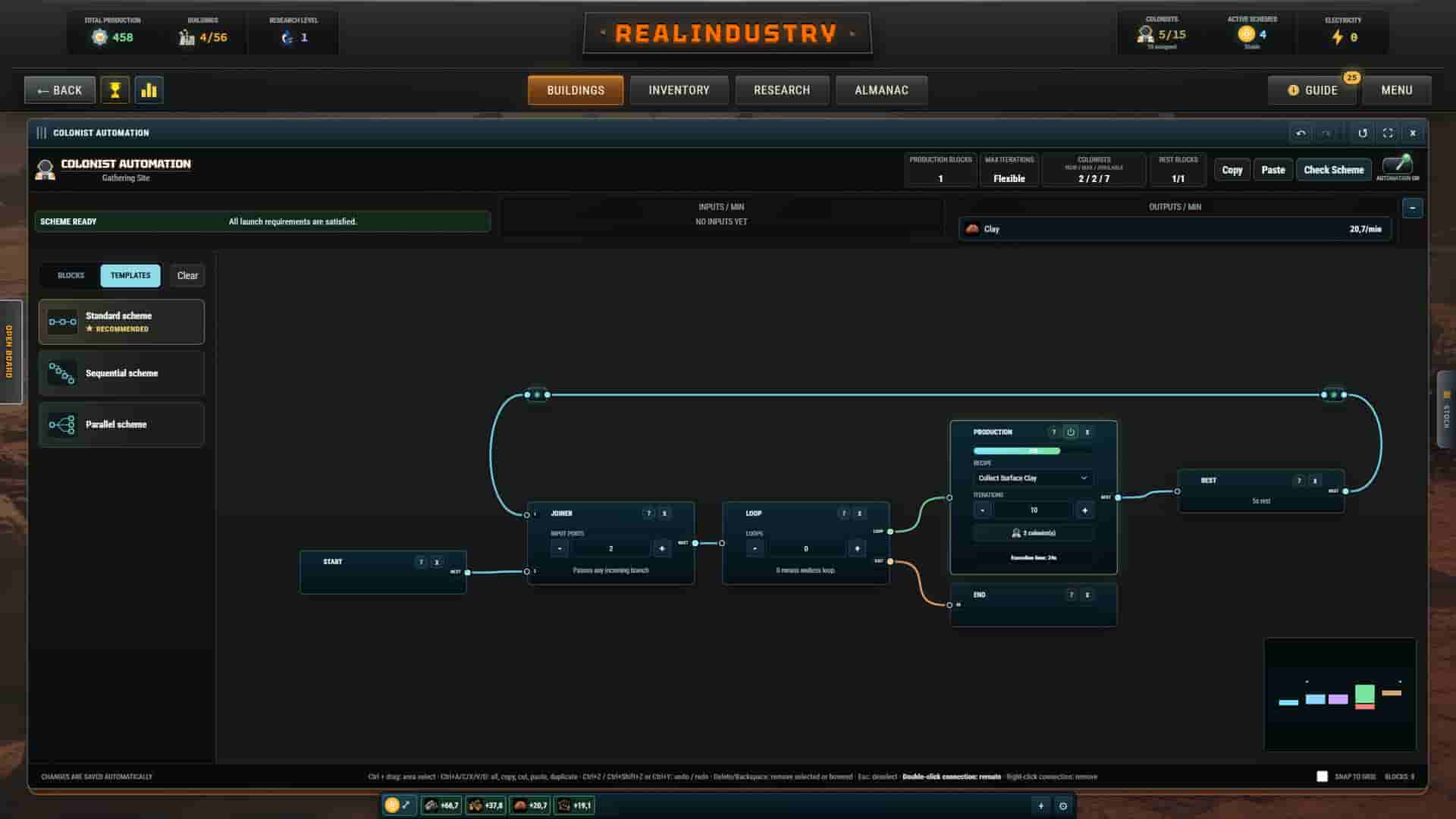This screenshot has height=819, width=1456.
Task: Open the statistics bar chart icon
Action: pos(149,90)
